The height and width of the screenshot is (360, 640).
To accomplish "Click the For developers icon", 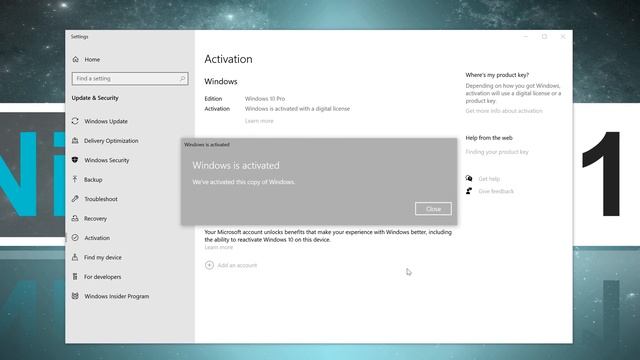I will 75,277.
